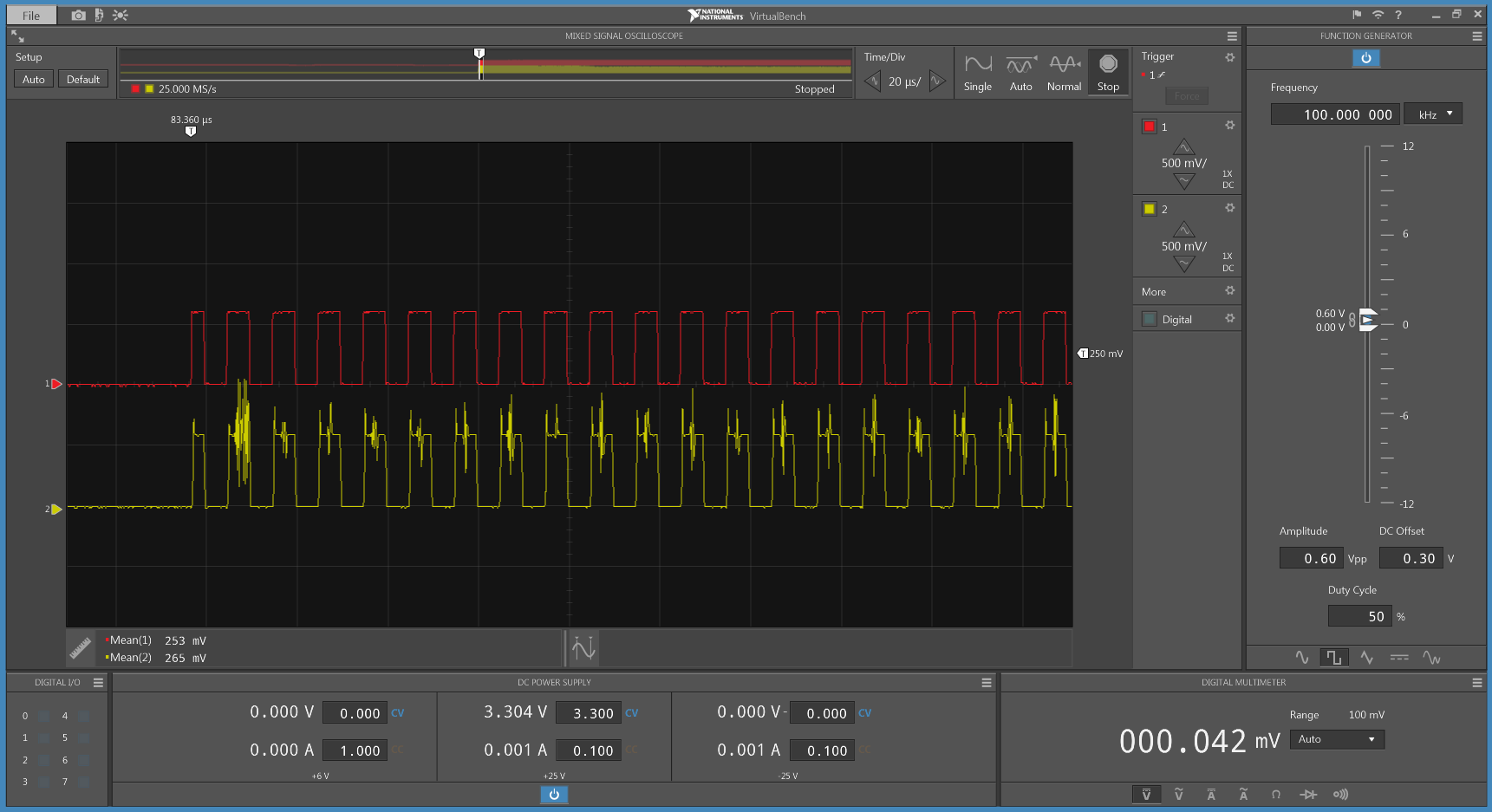
Task: Select Single acquisition mode
Action: point(978,73)
